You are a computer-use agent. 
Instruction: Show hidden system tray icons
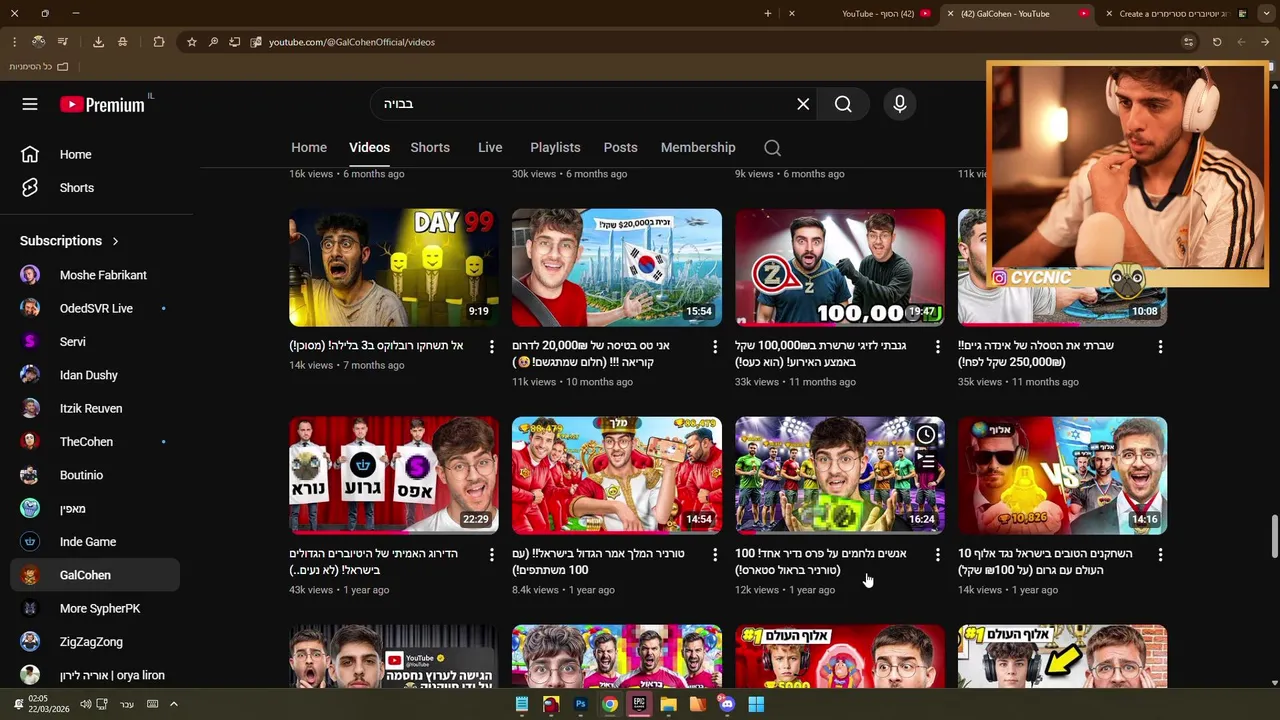(173, 704)
